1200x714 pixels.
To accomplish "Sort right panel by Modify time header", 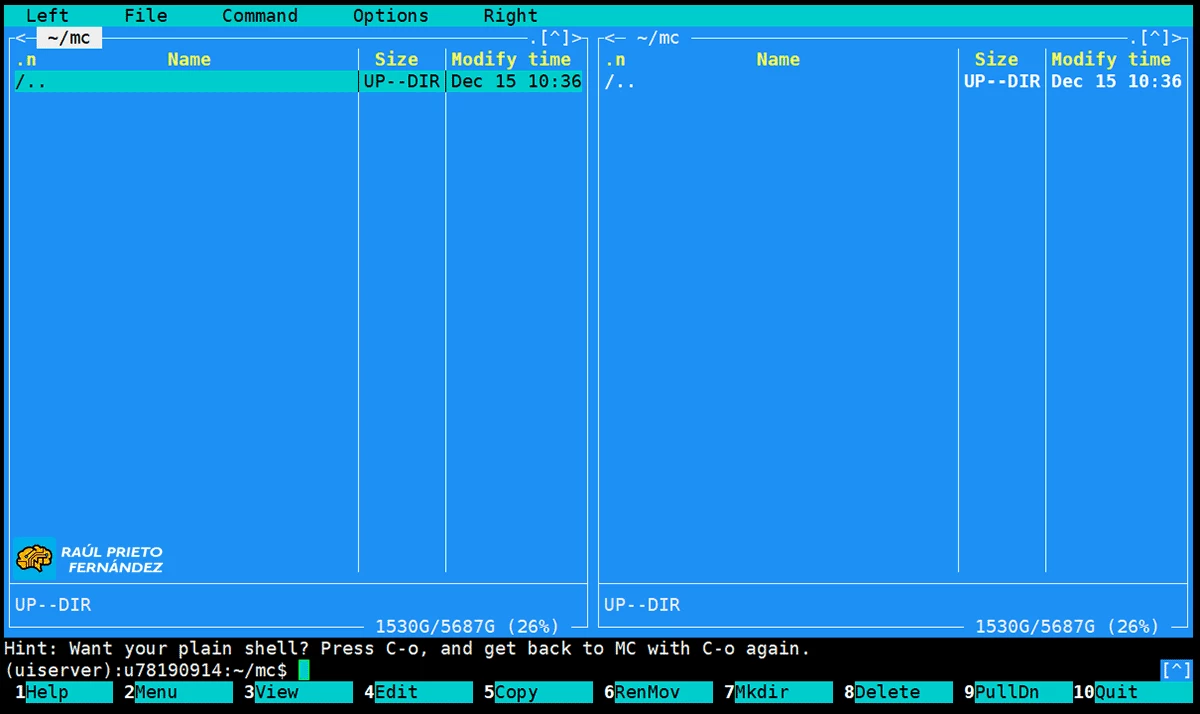I will 1116,60.
